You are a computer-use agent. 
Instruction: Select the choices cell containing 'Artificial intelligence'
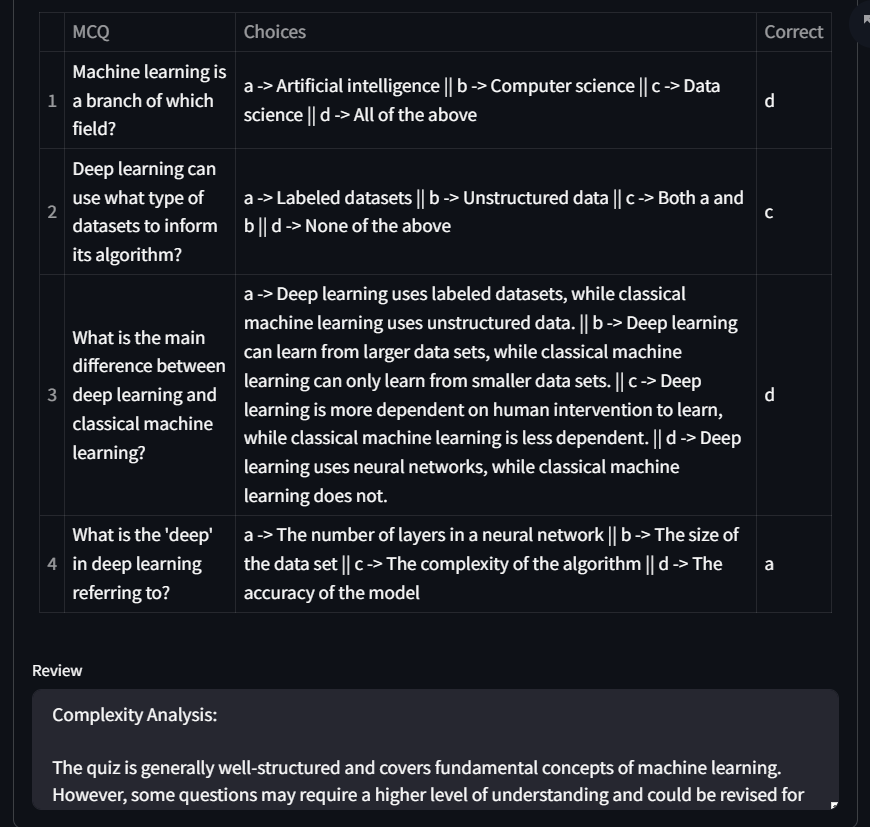click(495, 101)
